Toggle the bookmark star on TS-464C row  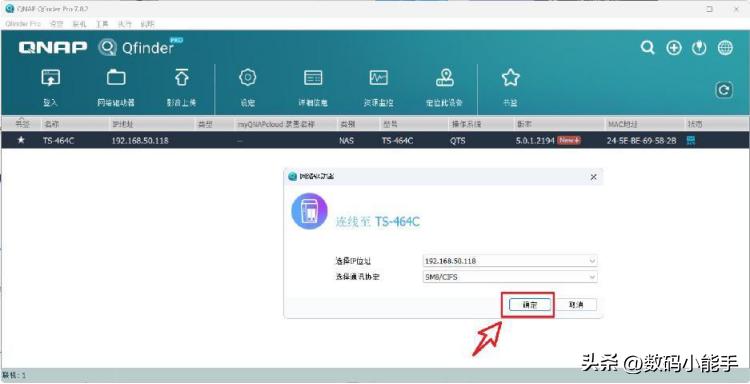coord(21,141)
